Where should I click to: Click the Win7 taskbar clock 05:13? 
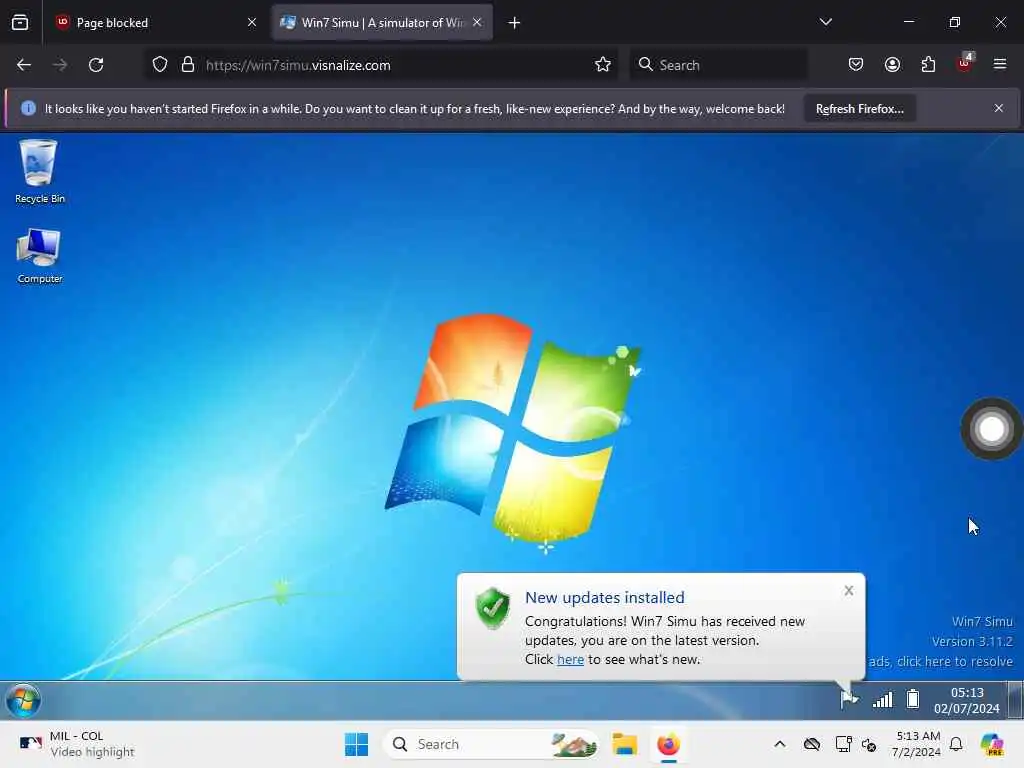pyautogui.click(x=967, y=700)
